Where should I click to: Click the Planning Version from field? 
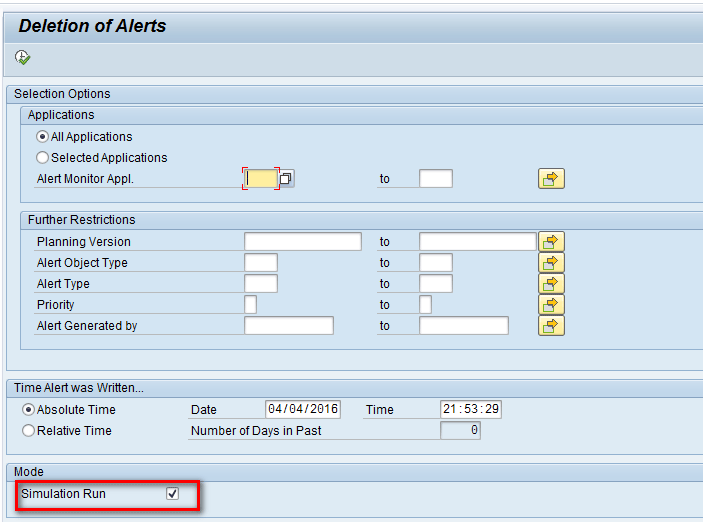[303, 241]
